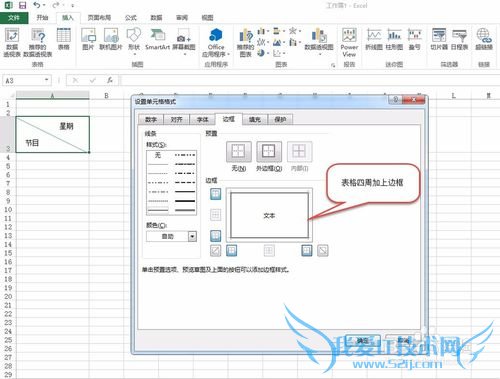Click the insert function fx button
The image size is (500, 379).
[110, 80]
